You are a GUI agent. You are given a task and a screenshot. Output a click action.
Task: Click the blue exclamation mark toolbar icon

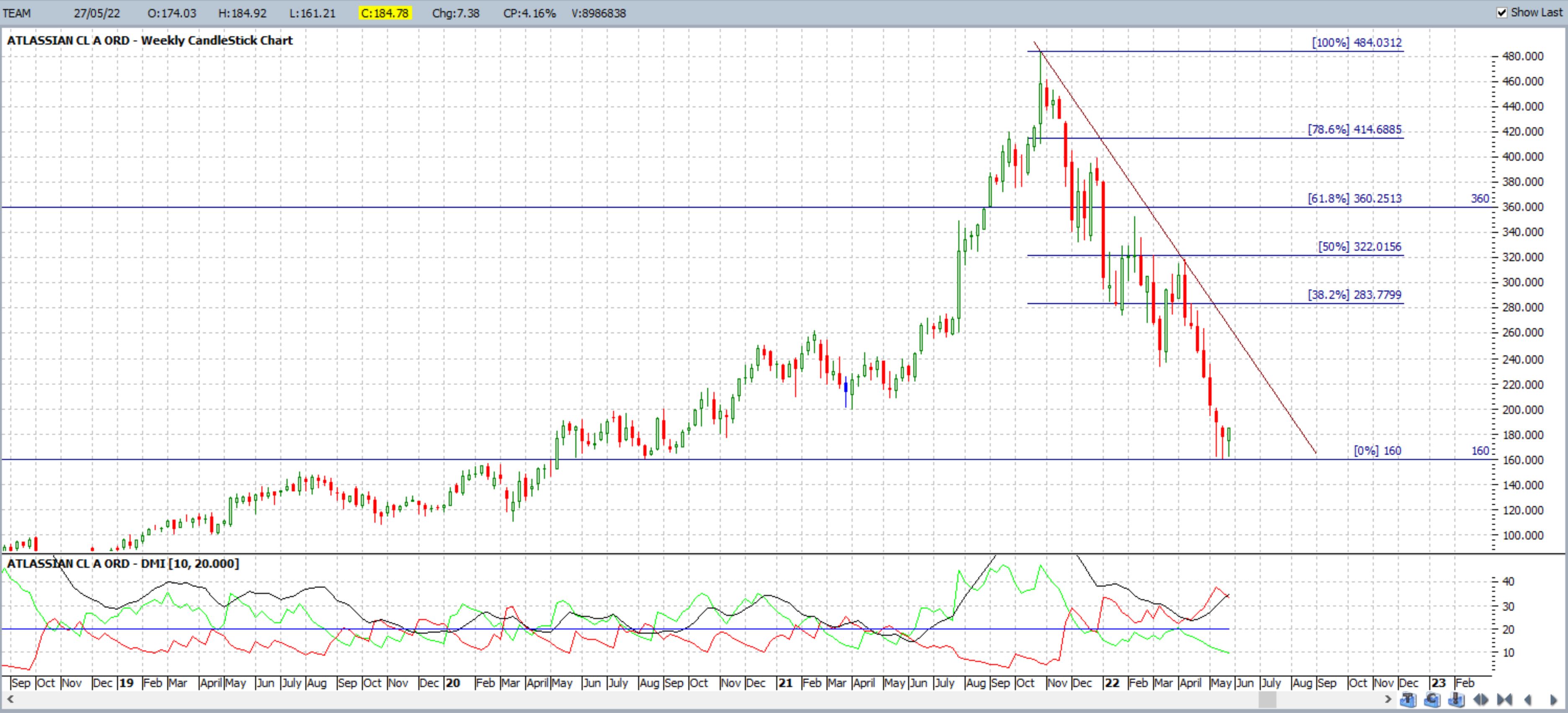(1457, 700)
